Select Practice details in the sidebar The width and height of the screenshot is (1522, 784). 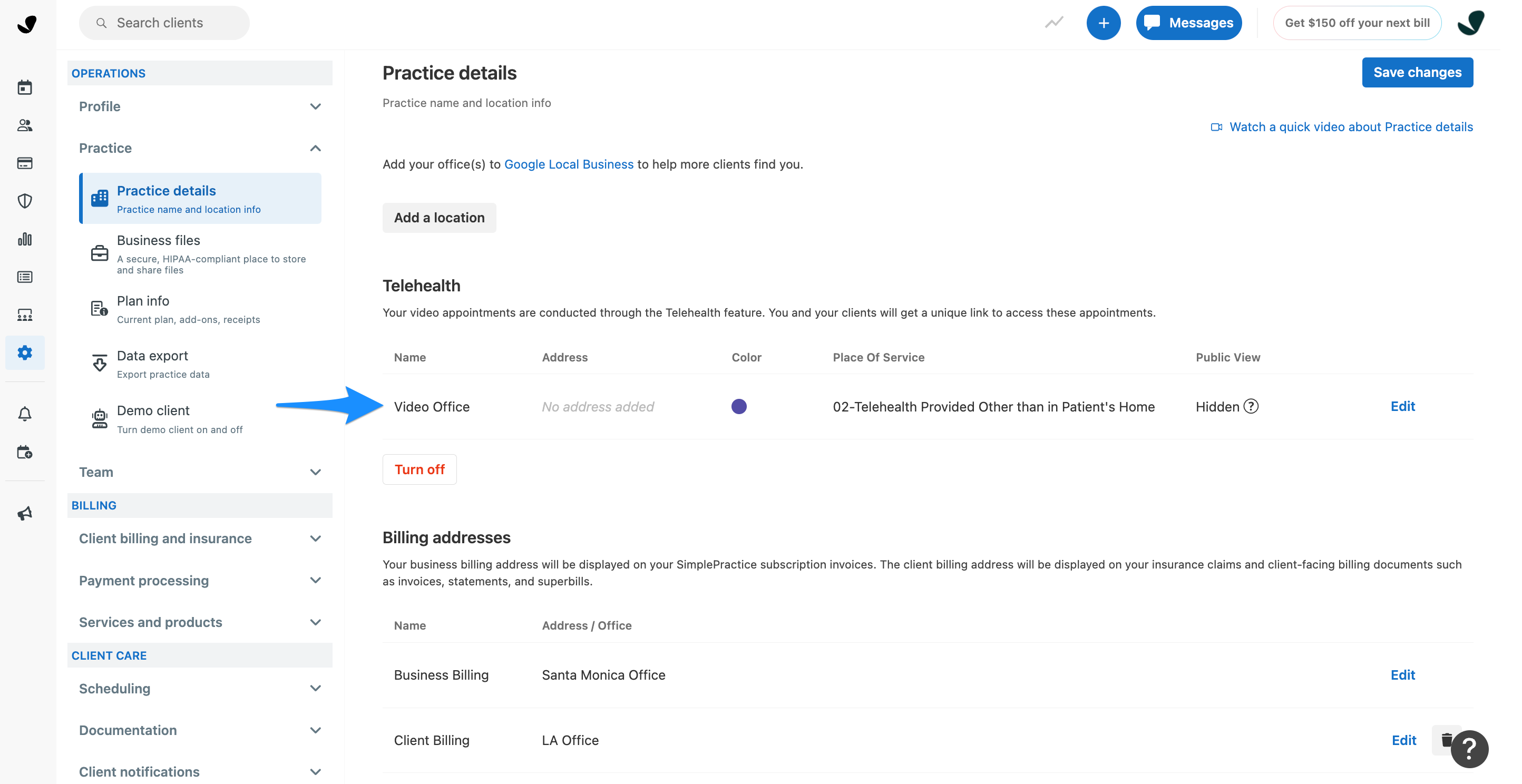[x=166, y=190]
